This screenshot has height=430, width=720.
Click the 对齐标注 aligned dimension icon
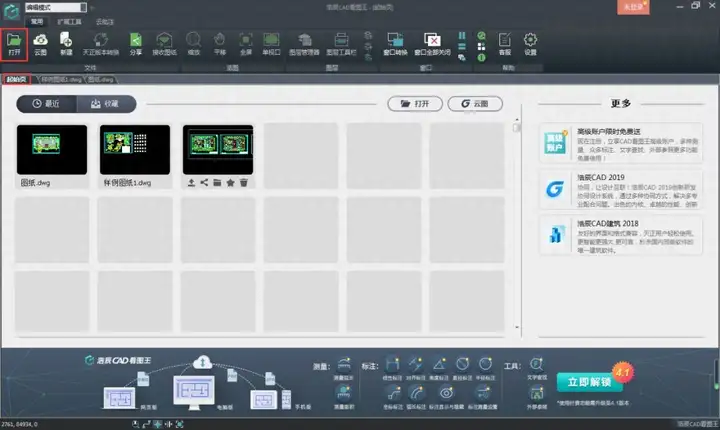point(416,368)
